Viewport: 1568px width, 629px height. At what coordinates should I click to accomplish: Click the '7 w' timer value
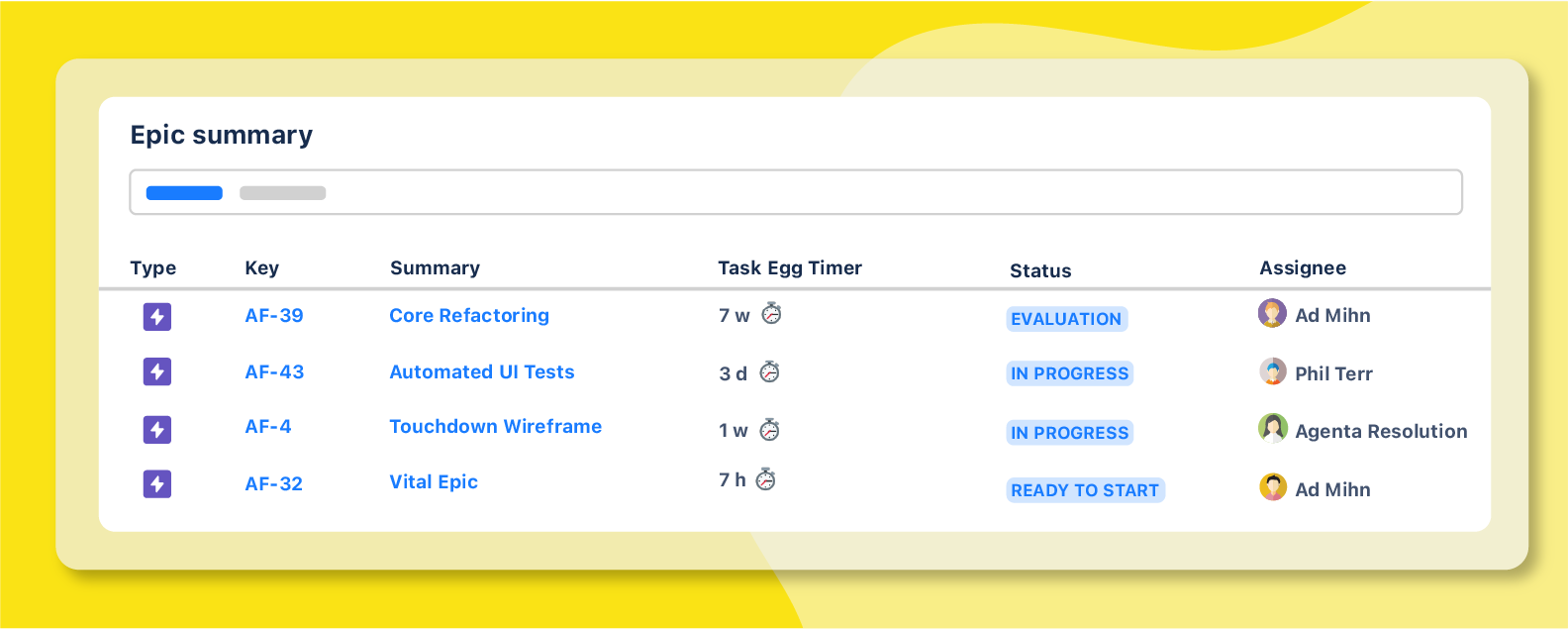point(735,316)
